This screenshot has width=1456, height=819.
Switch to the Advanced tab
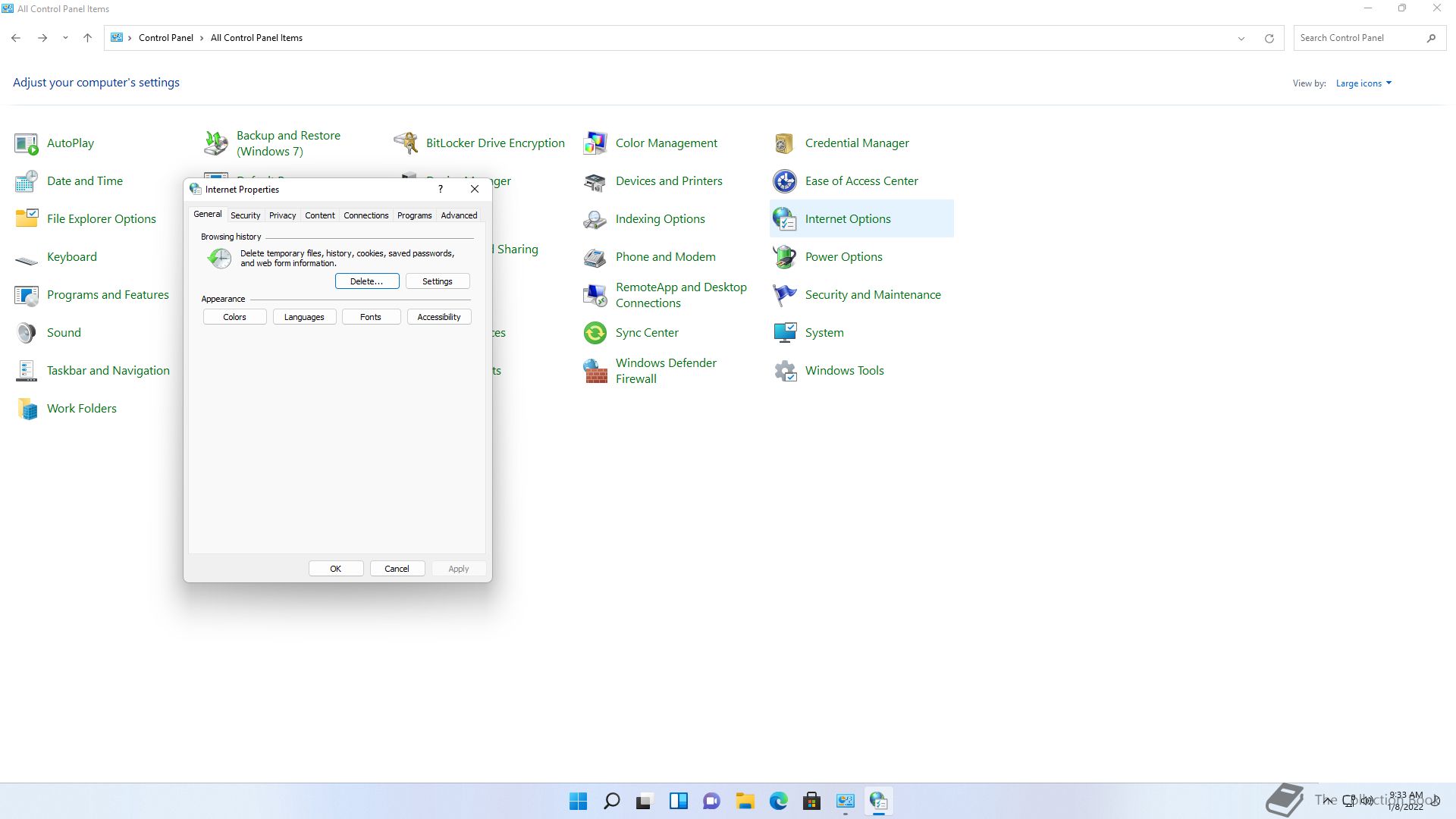pyautogui.click(x=459, y=215)
